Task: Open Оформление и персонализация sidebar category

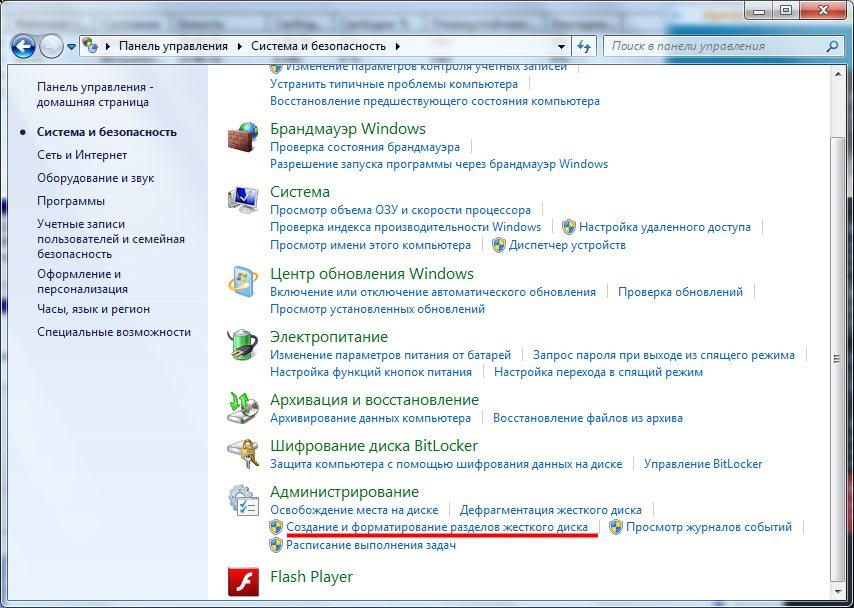Action: coord(82,281)
